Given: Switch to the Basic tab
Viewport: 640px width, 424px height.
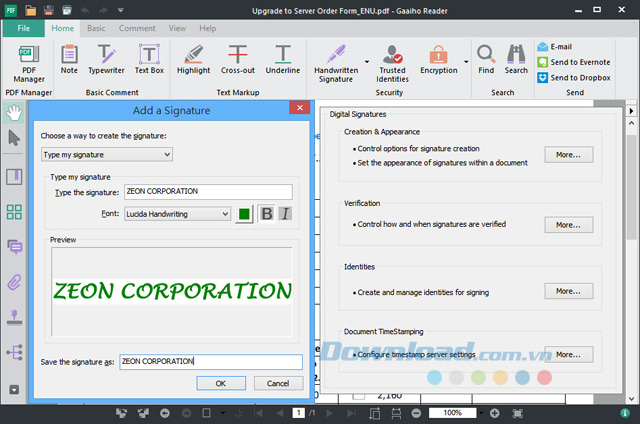Looking at the screenshot, I should [96, 28].
